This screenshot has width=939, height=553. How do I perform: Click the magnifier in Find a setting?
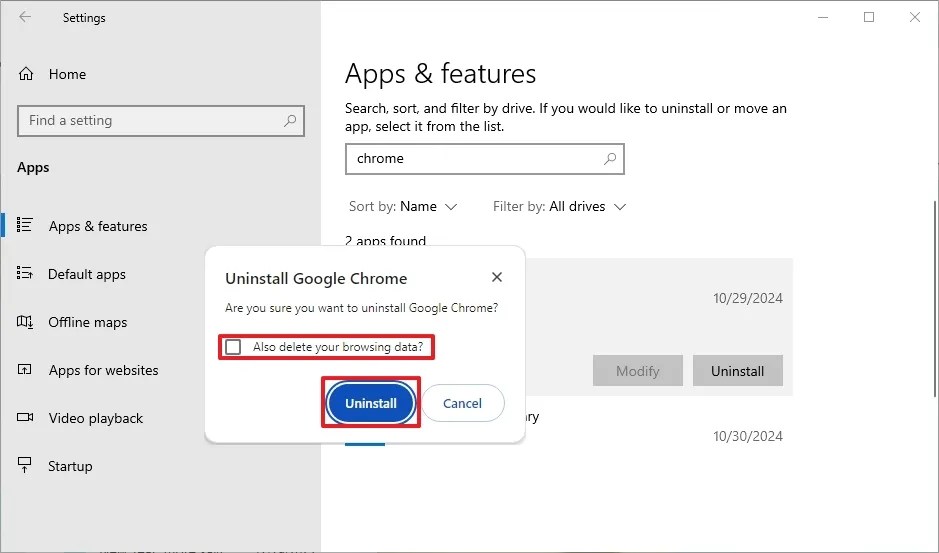point(290,120)
